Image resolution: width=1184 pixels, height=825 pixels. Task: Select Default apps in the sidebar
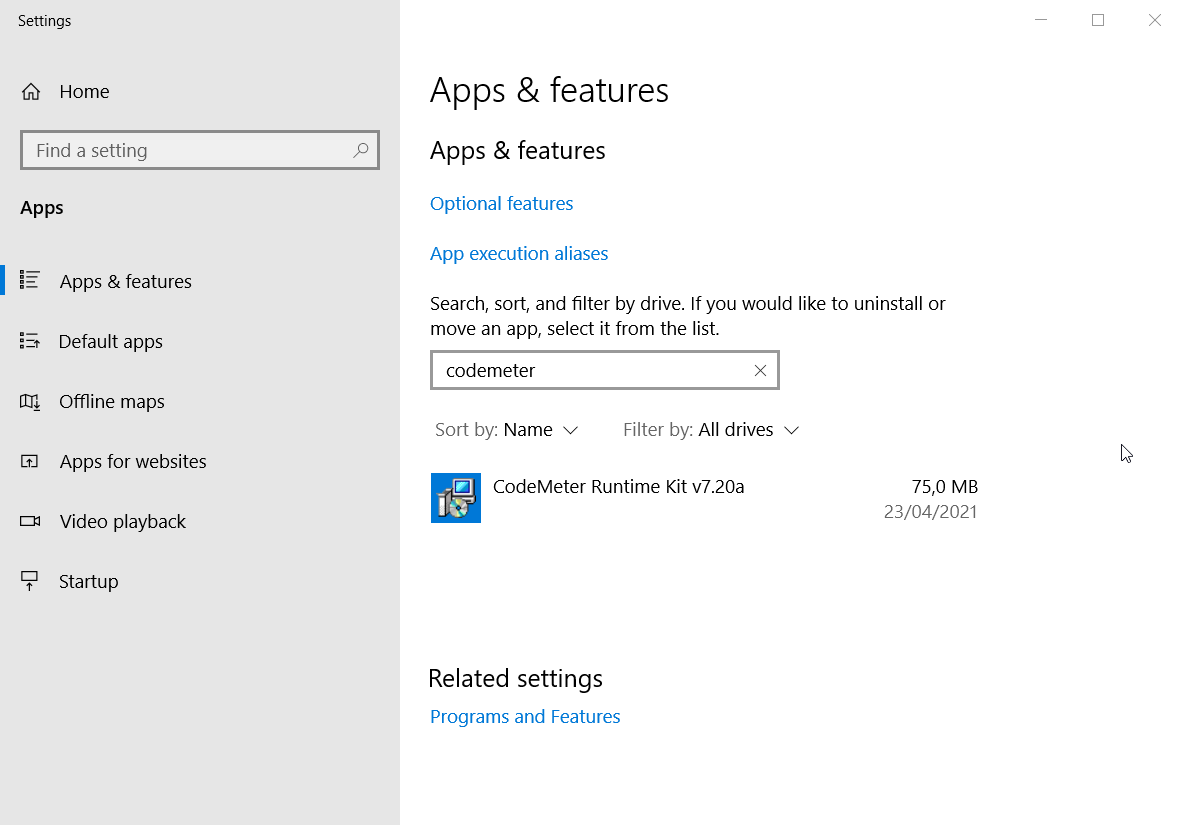tap(200, 341)
